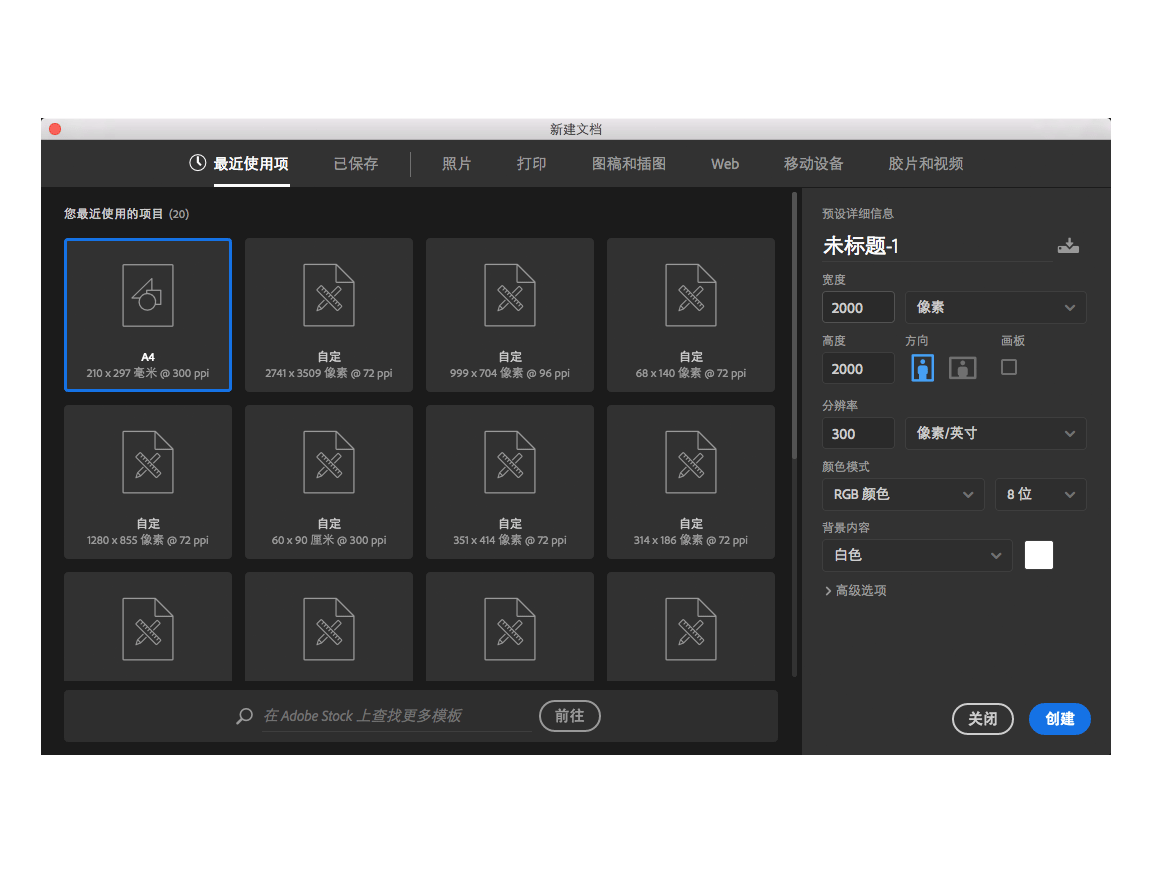Click the document name field 未标题-1

click(937, 246)
